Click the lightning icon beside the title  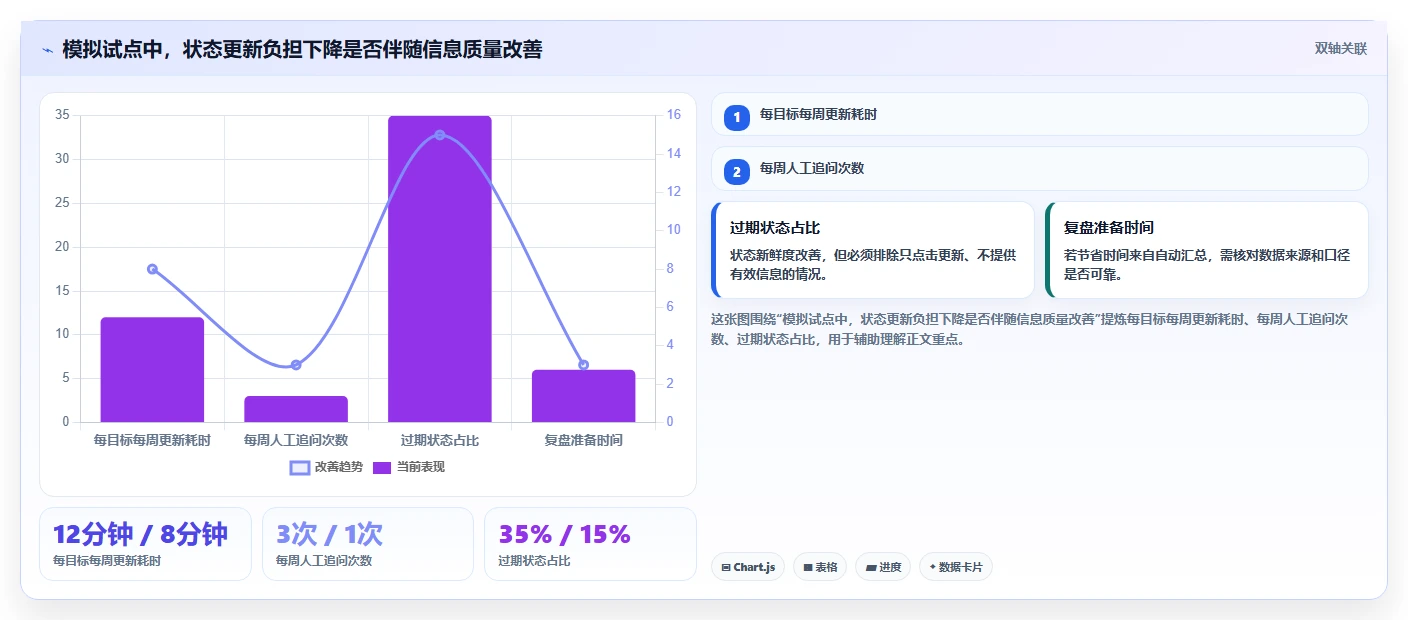[48, 50]
